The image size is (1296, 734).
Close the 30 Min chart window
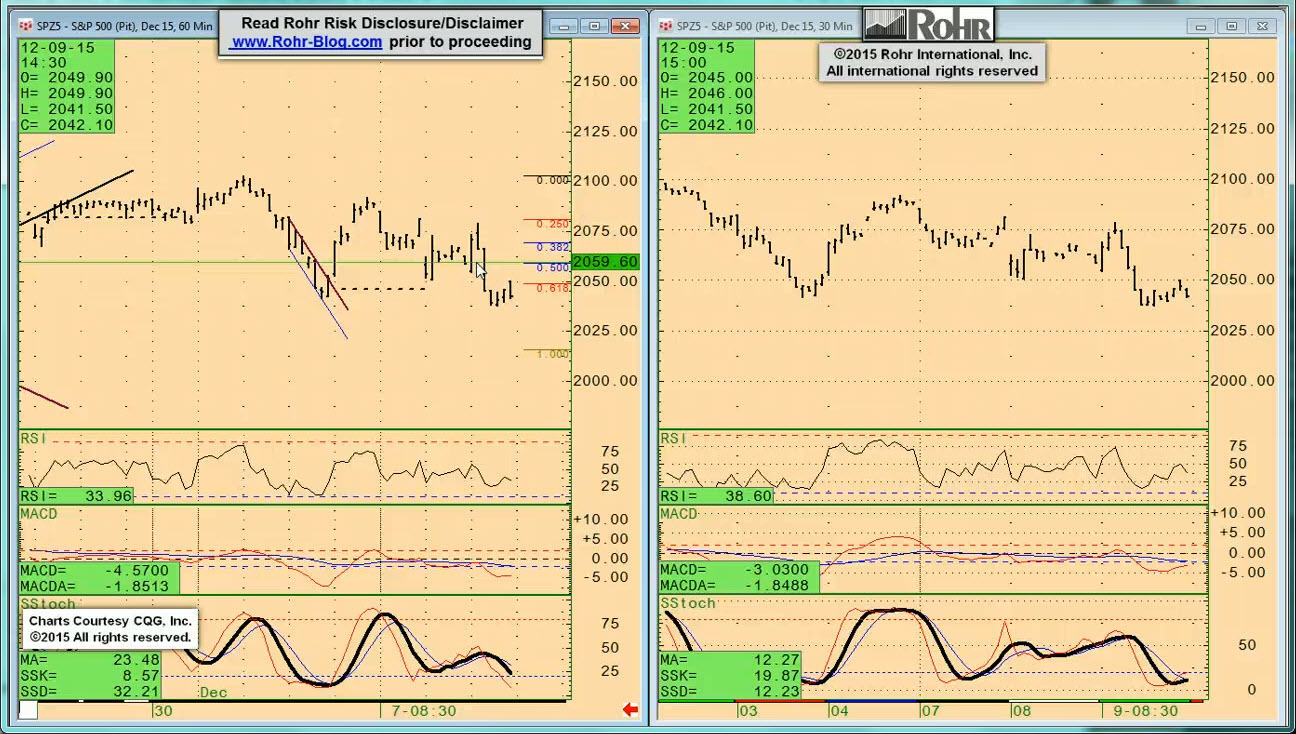(x=1265, y=26)
